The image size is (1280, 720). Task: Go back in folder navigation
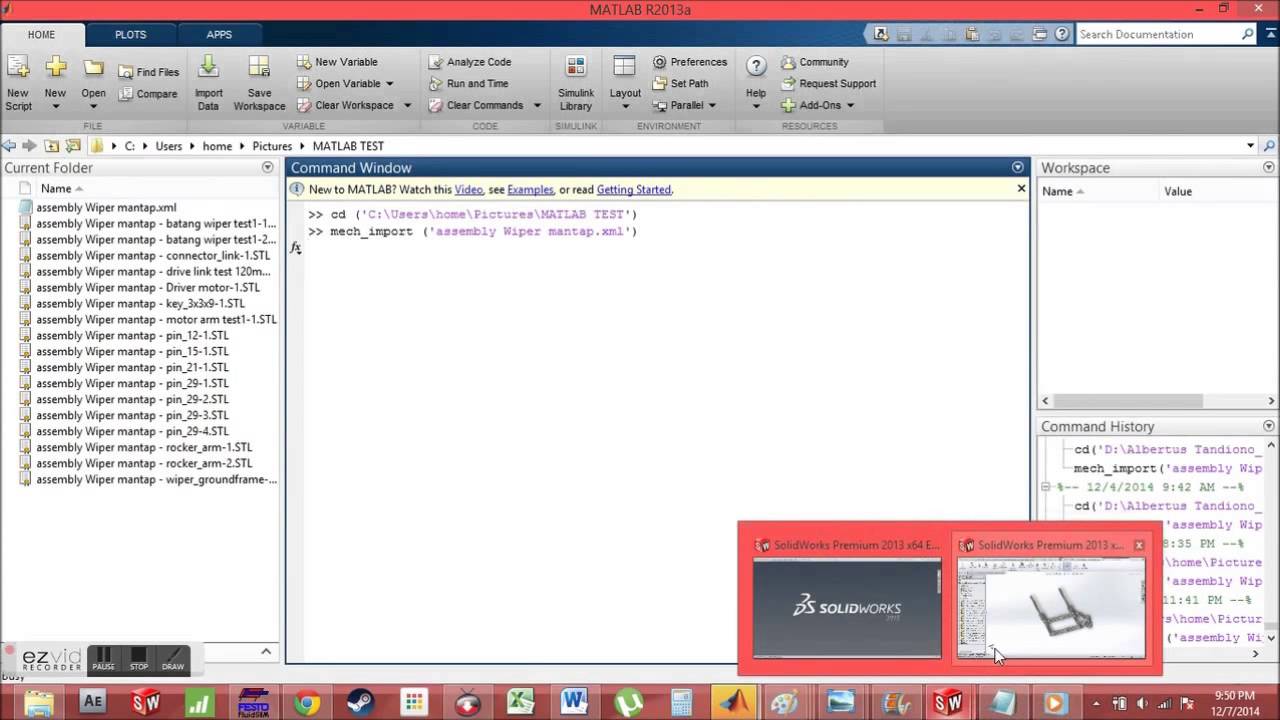click(x=9, y=146)
